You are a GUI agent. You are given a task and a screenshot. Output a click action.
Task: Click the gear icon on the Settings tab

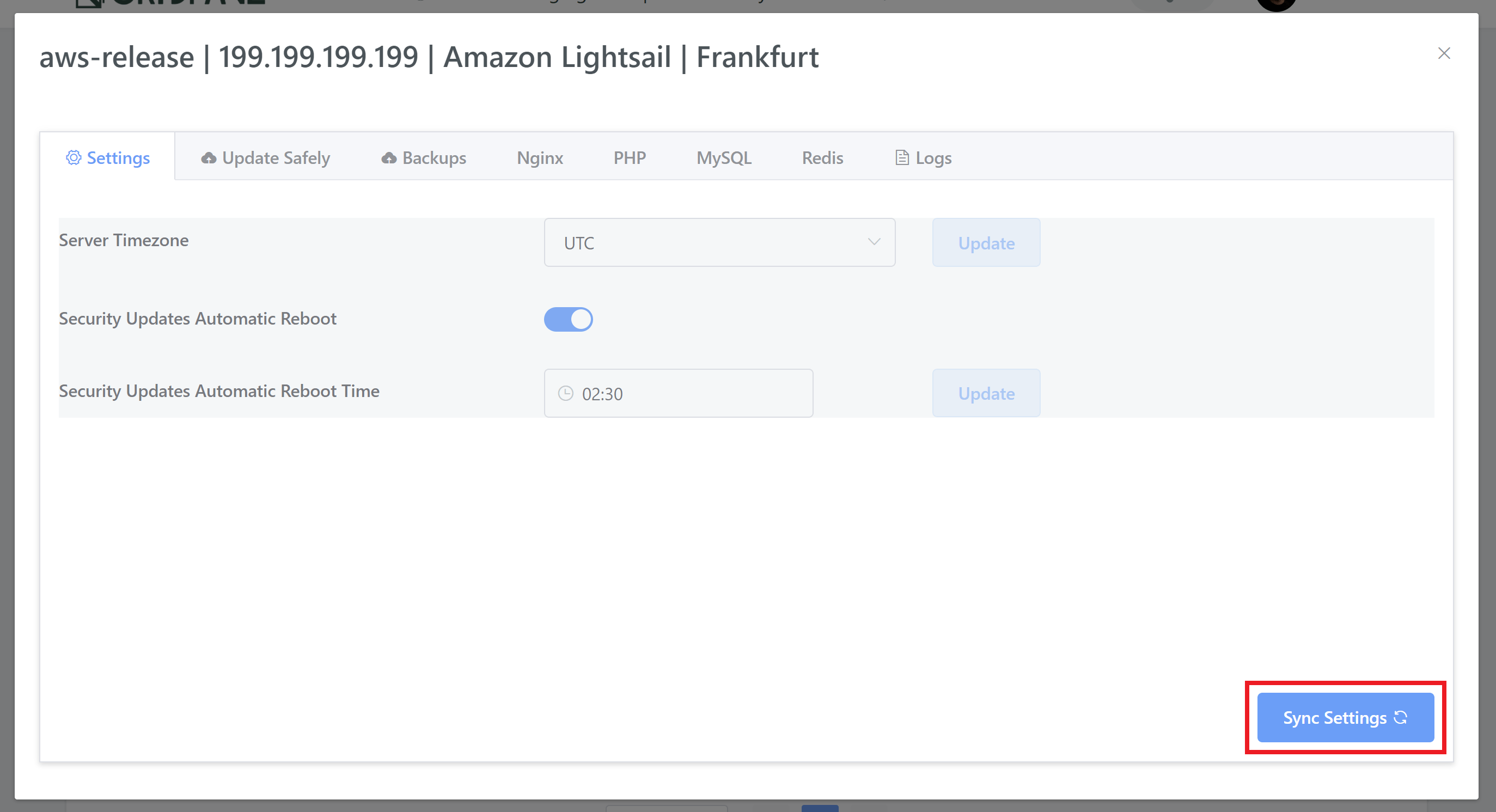(74, 157)
